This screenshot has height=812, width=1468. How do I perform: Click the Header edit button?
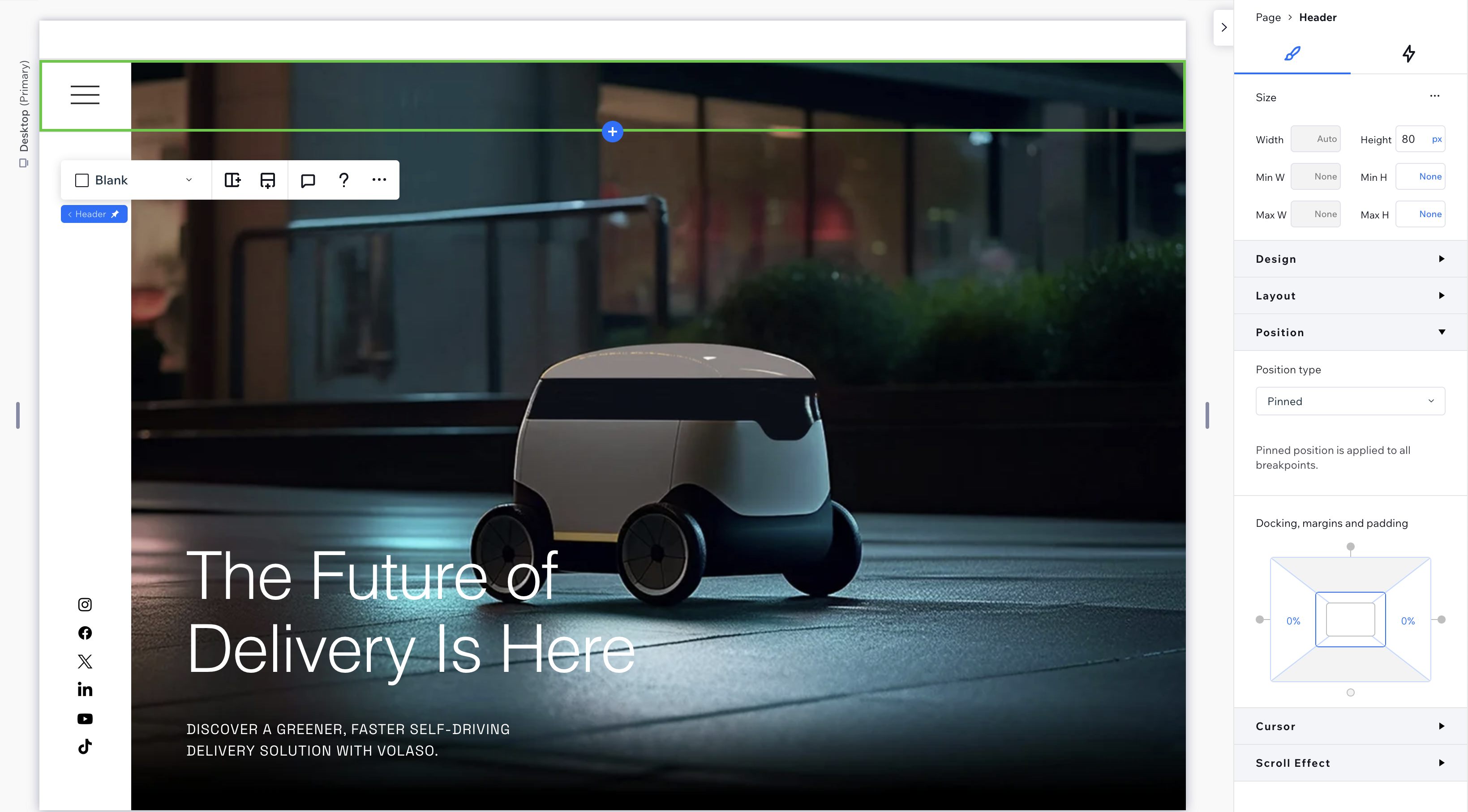(95, 214)
